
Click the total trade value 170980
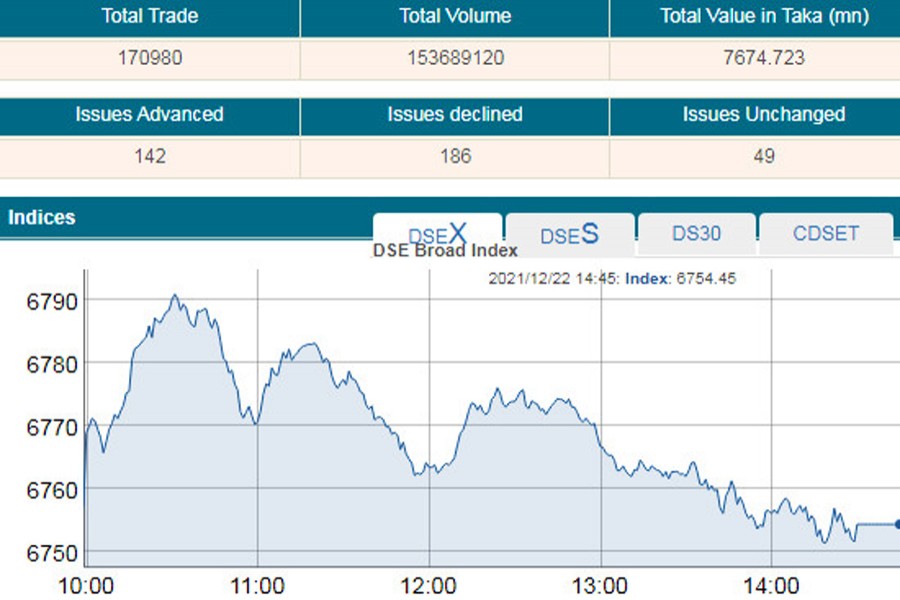pos(150,58)
